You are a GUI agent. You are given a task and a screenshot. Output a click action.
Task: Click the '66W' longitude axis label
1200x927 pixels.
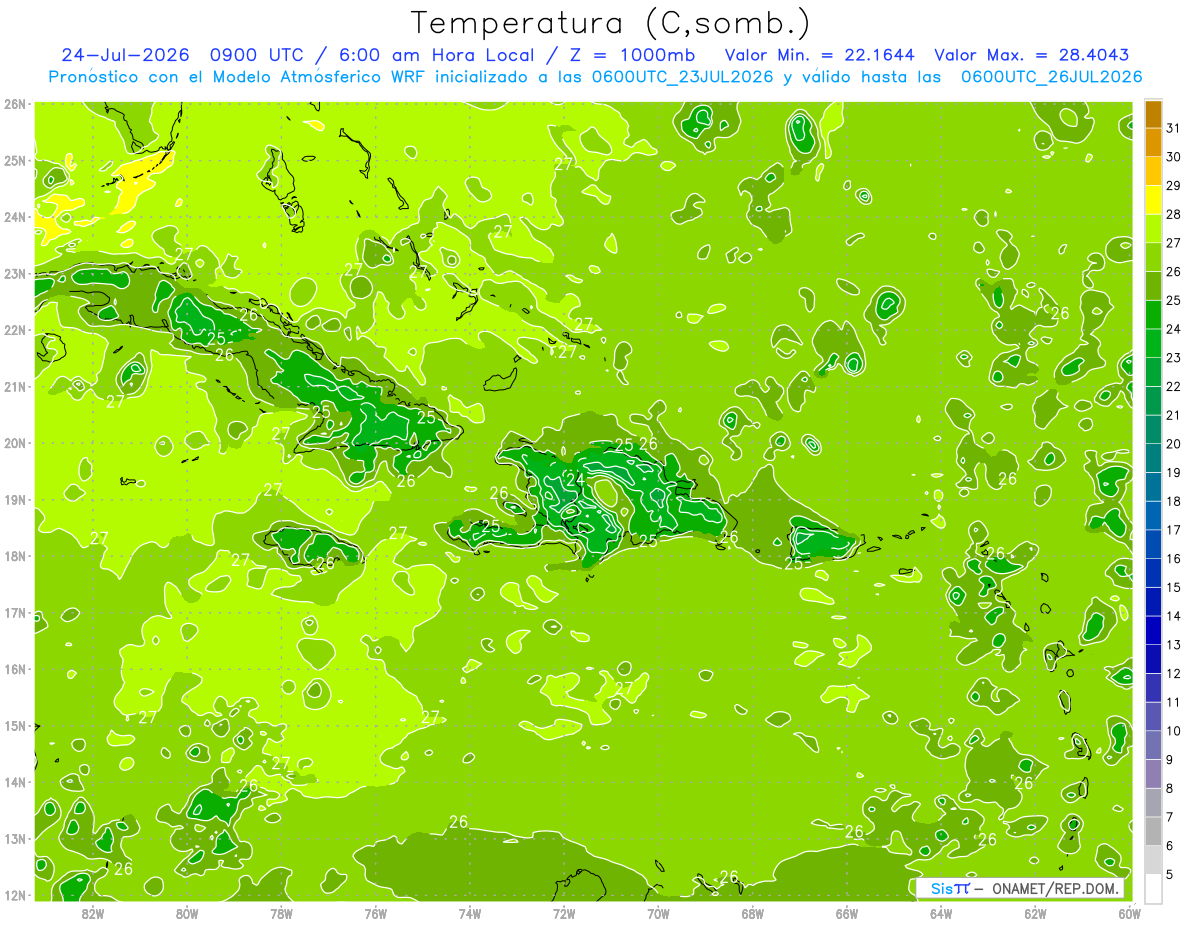pos(847,913)
